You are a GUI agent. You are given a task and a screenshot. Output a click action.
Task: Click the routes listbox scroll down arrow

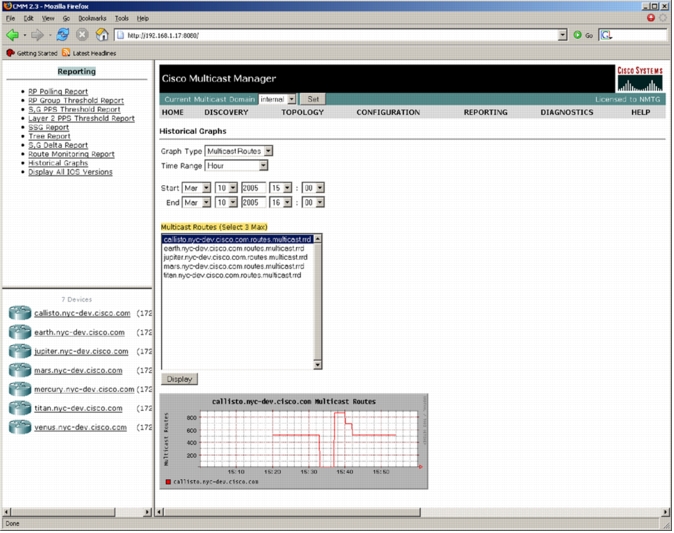coord(317,365)
